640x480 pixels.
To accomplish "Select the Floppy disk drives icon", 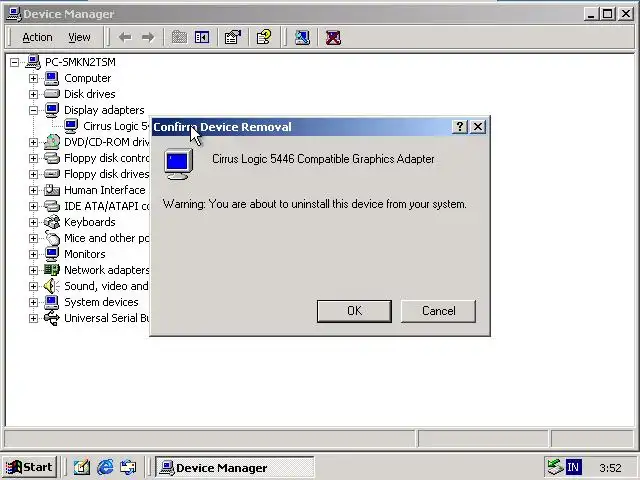I will tap(52, 174).
